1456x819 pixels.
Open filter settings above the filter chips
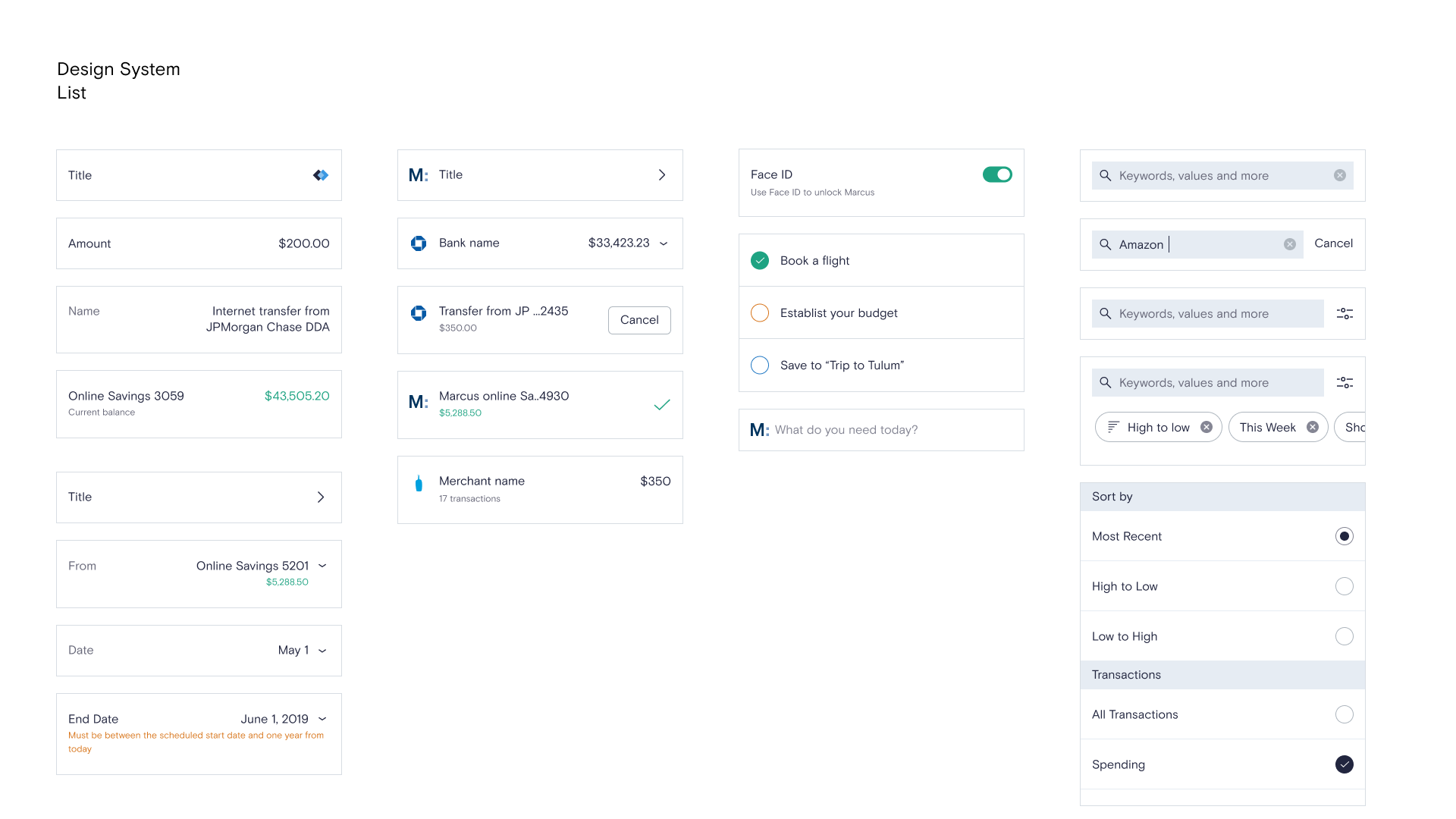(1345, 382)
